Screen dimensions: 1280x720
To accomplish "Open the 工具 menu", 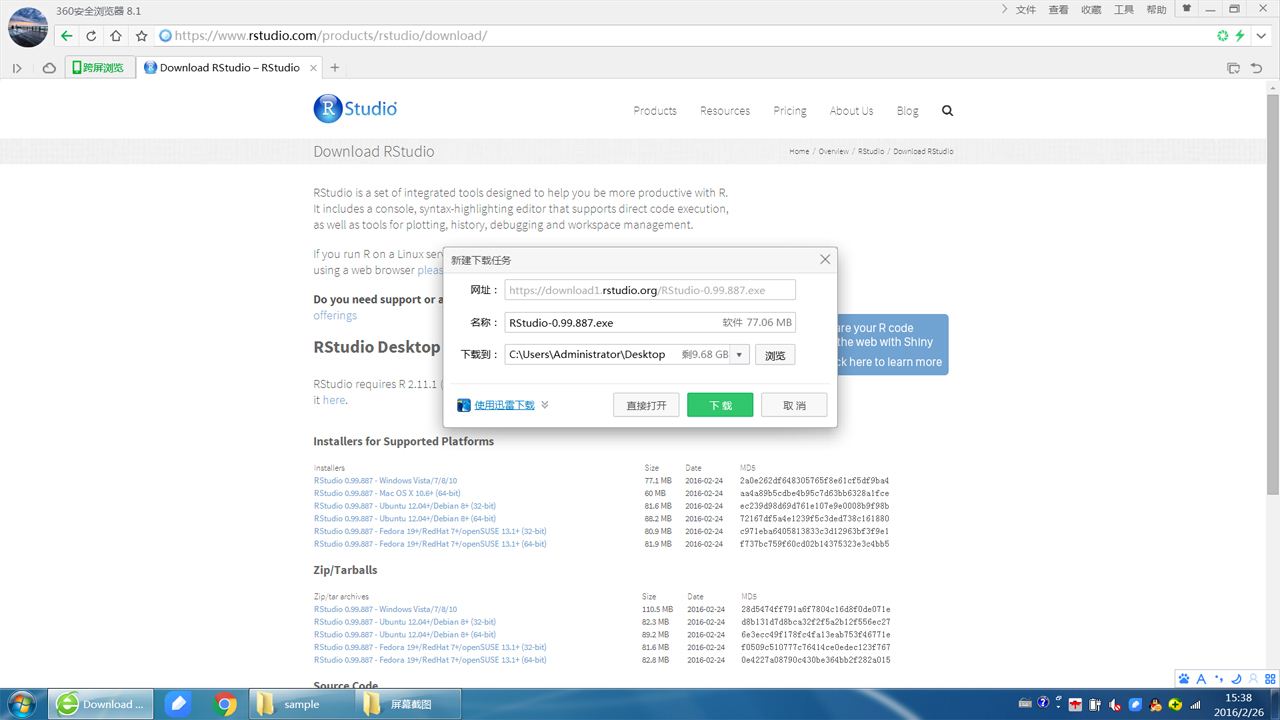I will point(1124,10).
